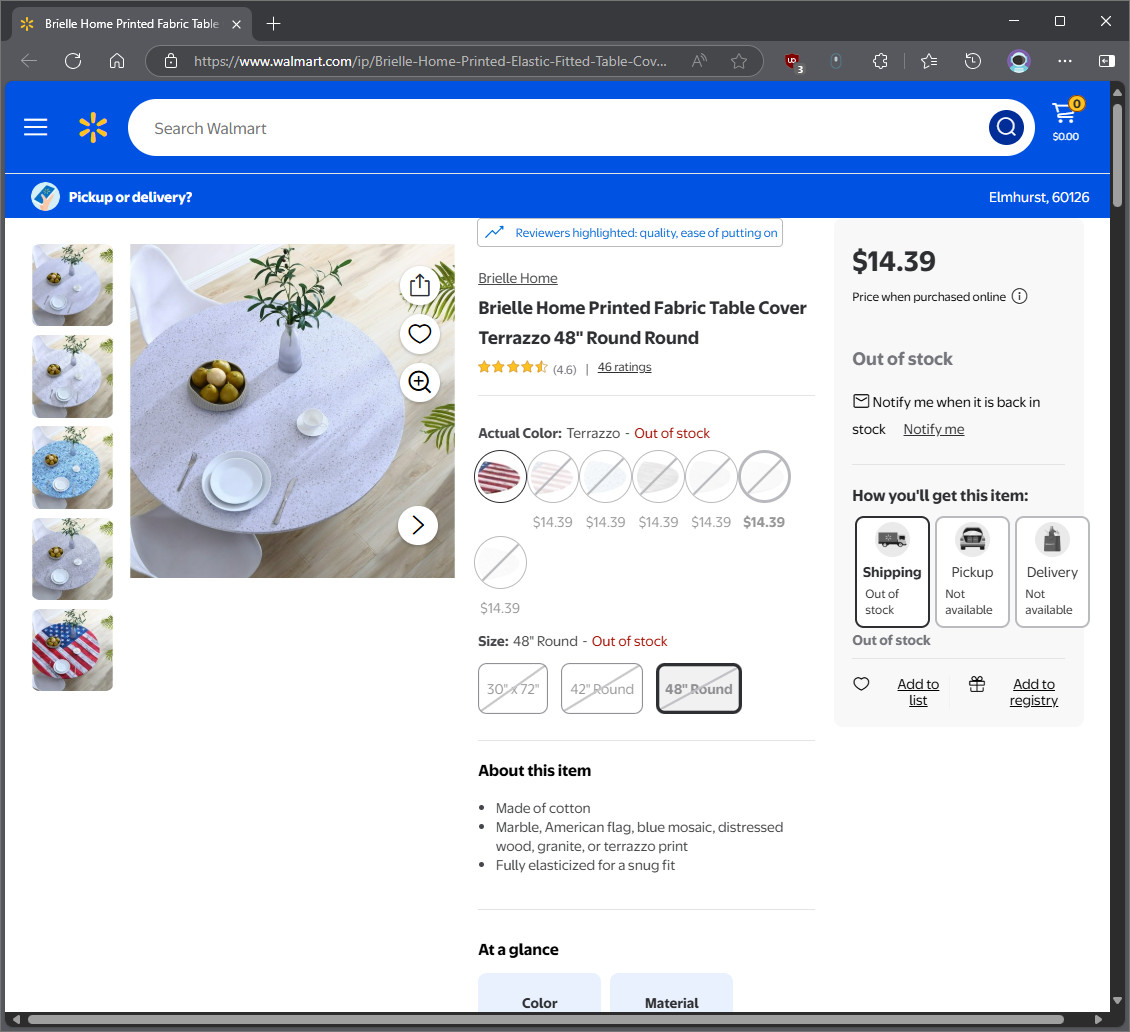Click the heart favorite icon on image

point(419,334)
